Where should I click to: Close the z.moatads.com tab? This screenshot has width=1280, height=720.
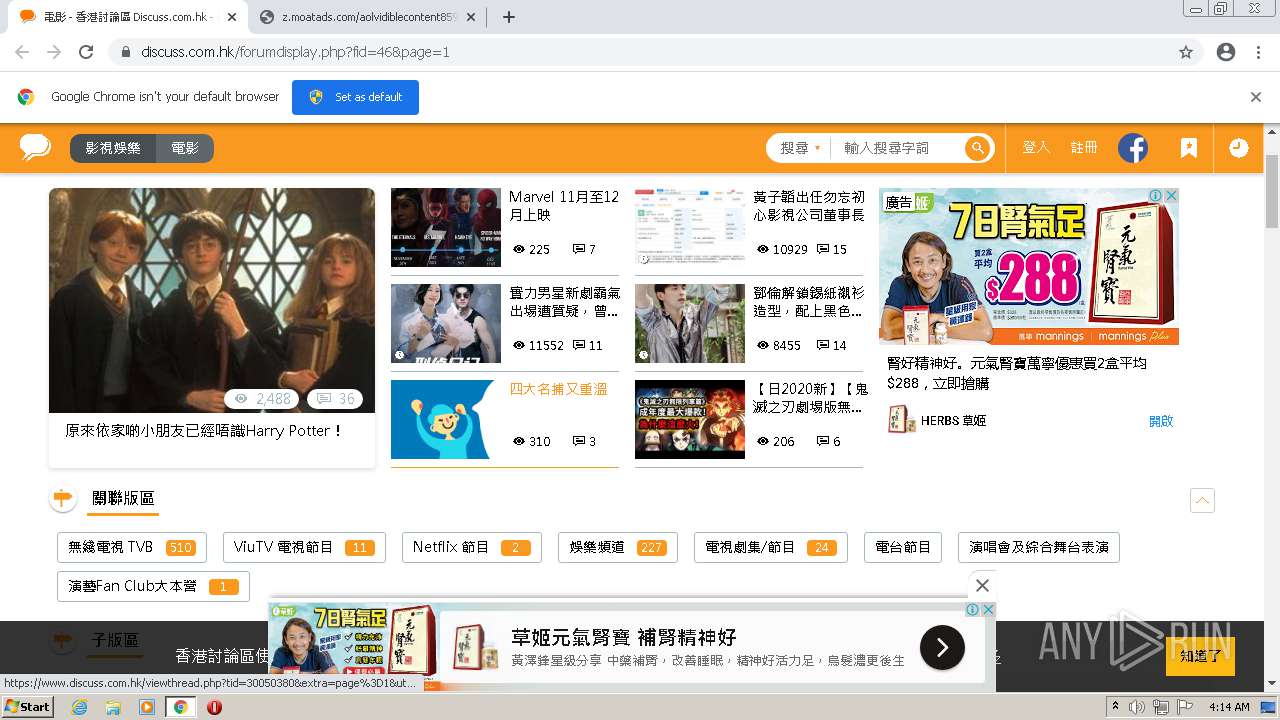coord(473,17)
